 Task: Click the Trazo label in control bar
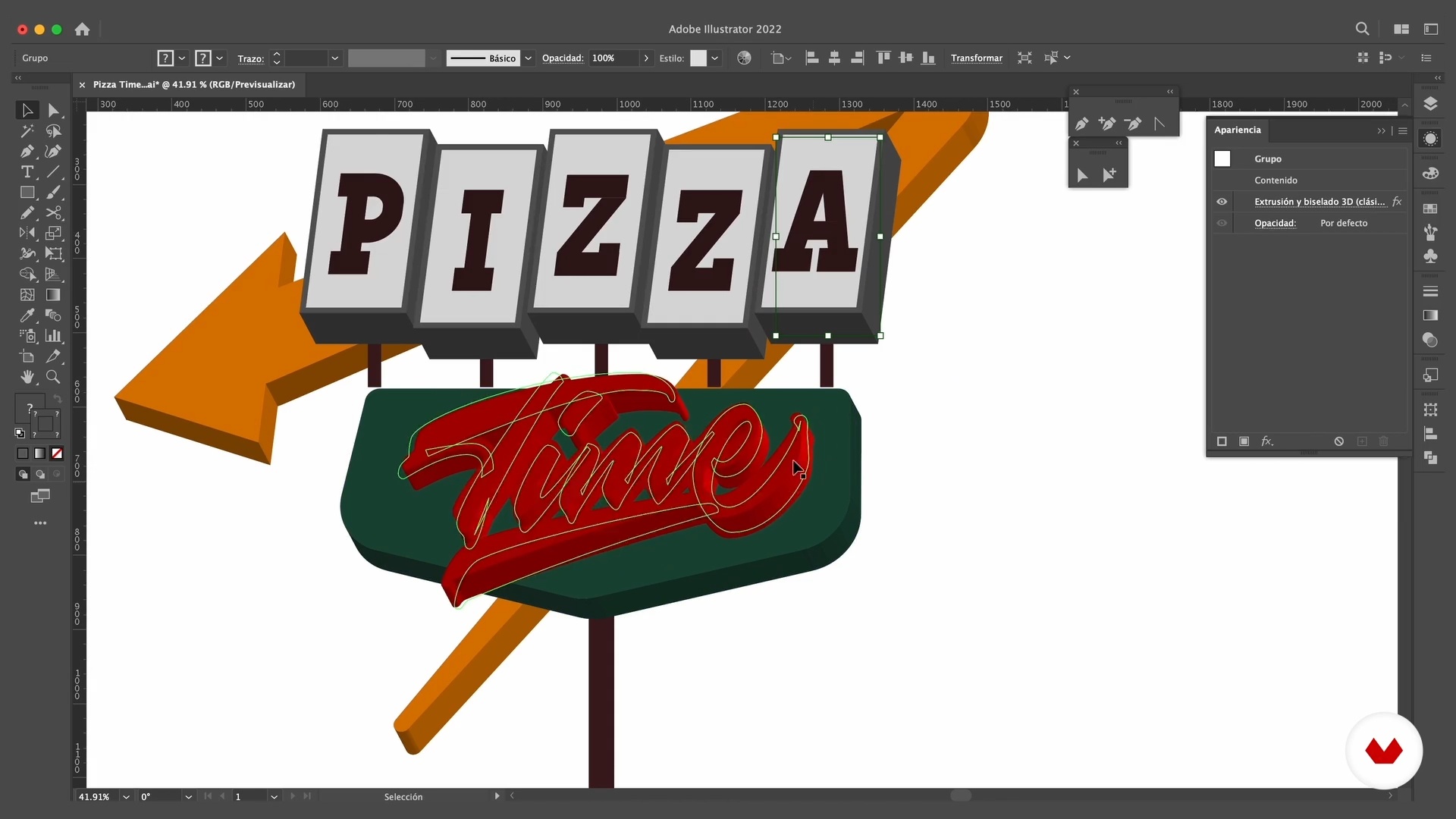tap(250, 58)
